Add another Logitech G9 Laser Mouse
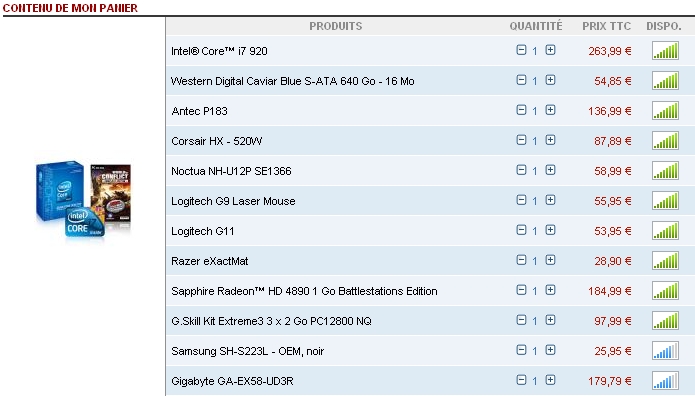 point(550,200)
